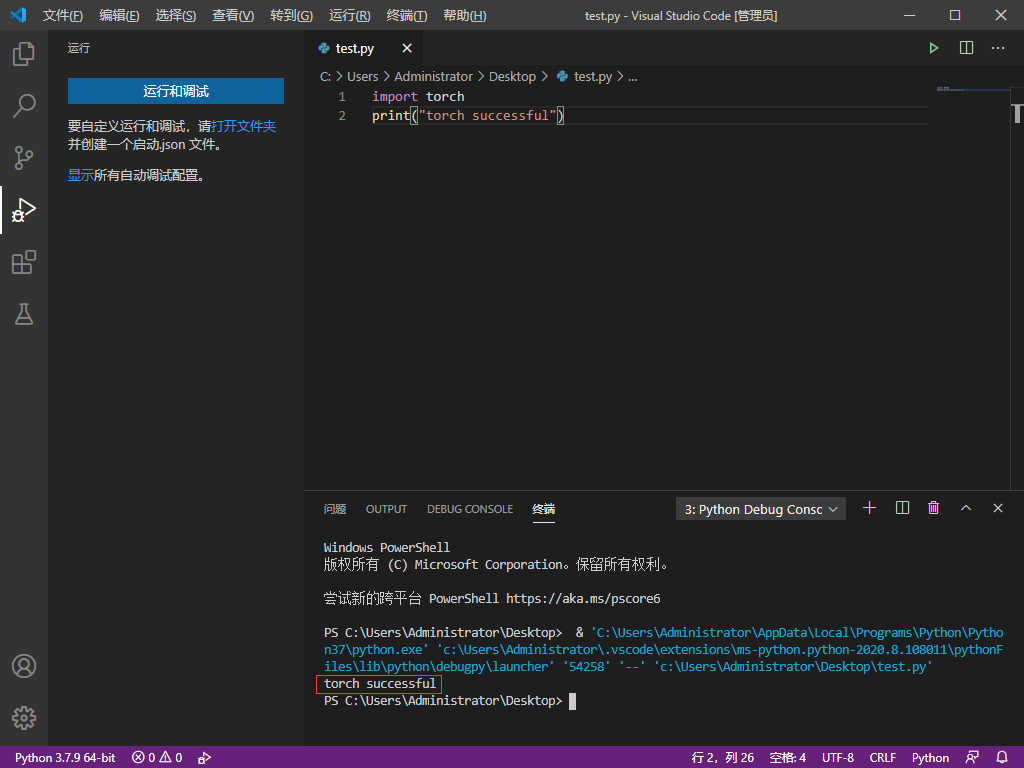Open the notifications bell
The height and width of the screenshot is (768, 1024).
tap(1003, 757)
